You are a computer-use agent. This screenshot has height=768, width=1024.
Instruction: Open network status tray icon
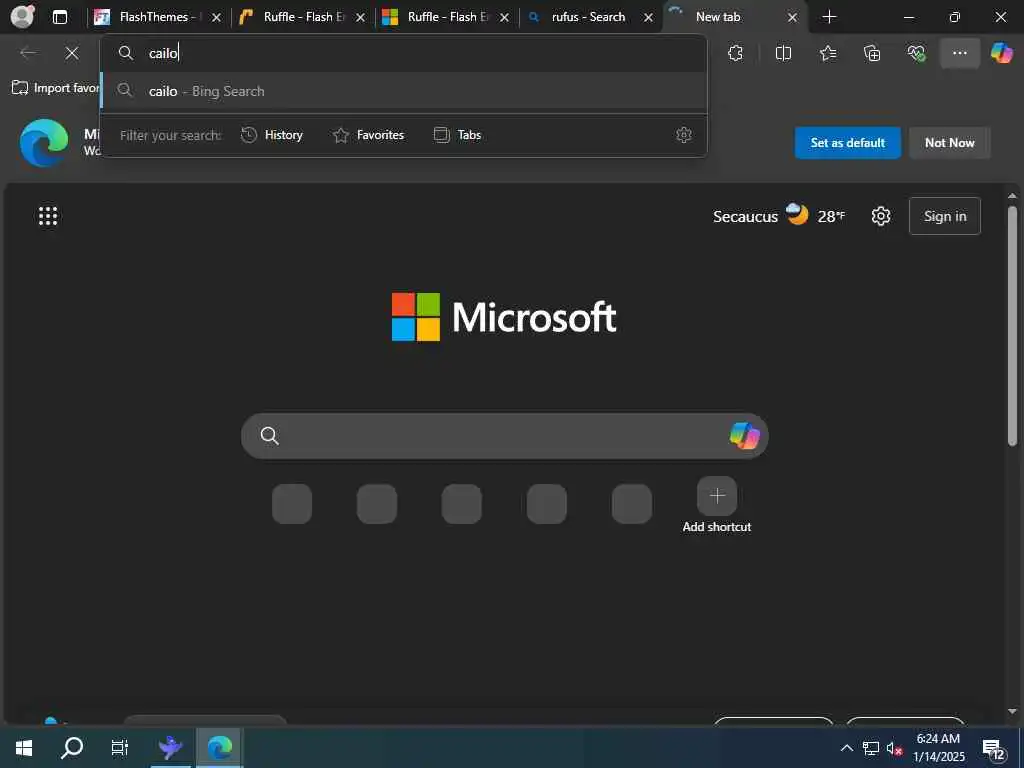pos(871,748)
